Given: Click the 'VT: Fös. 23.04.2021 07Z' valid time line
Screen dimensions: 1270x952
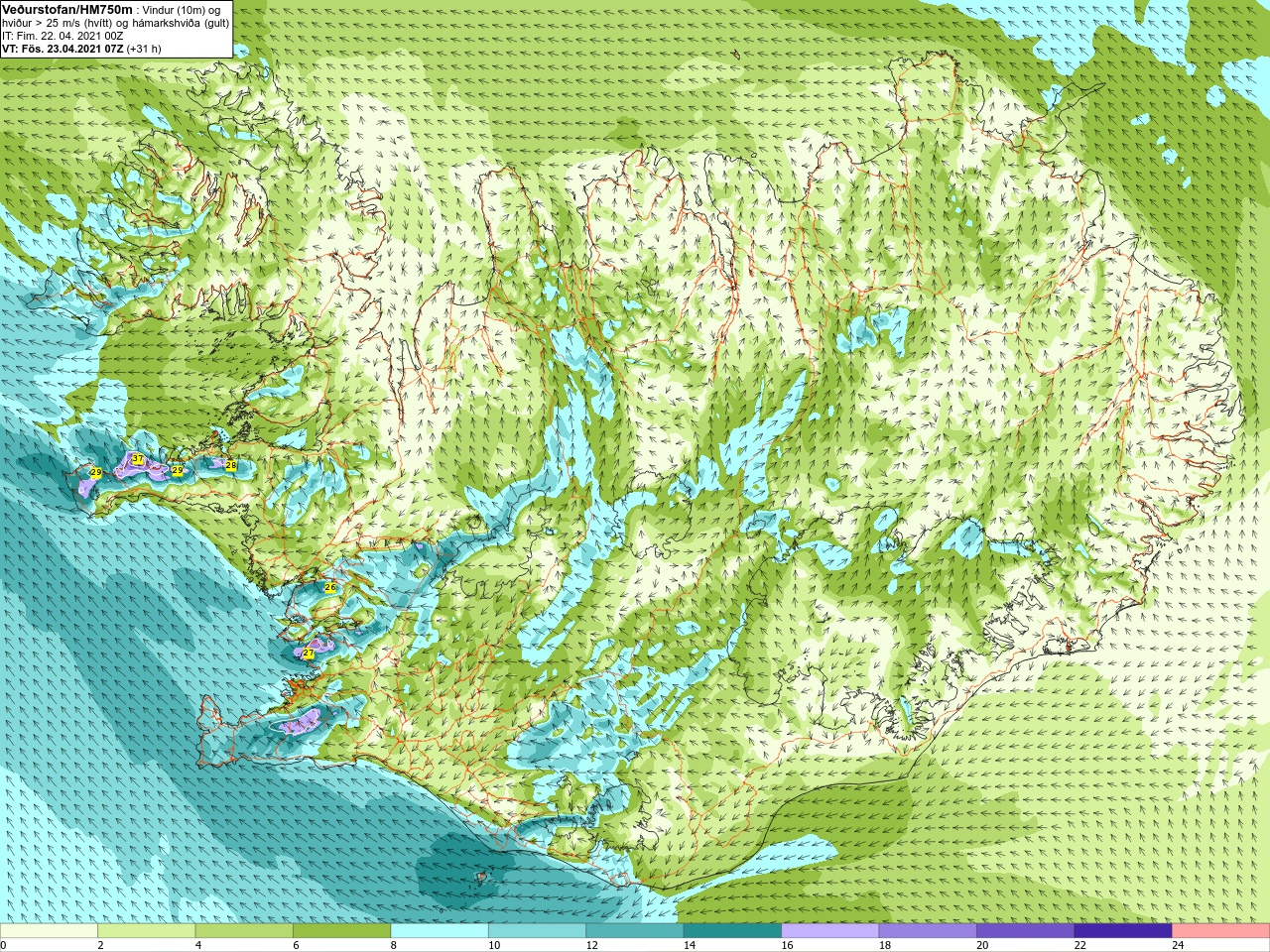Looking at the screenshot, I should point(63,49).
